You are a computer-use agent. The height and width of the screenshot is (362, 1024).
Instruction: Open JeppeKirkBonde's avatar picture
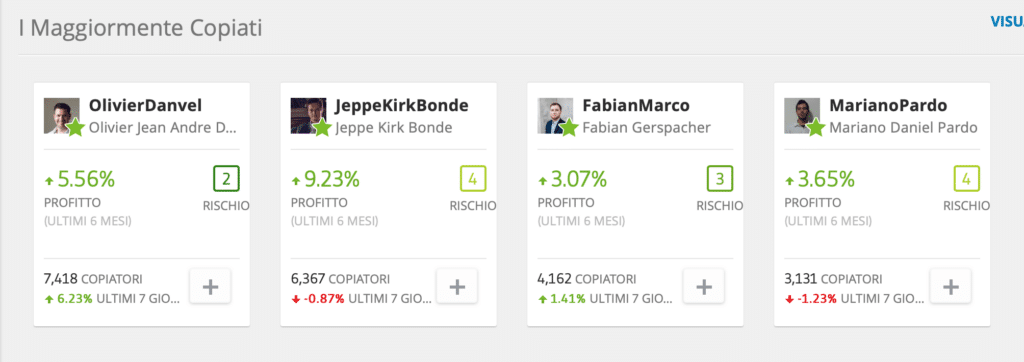(308, 116)
